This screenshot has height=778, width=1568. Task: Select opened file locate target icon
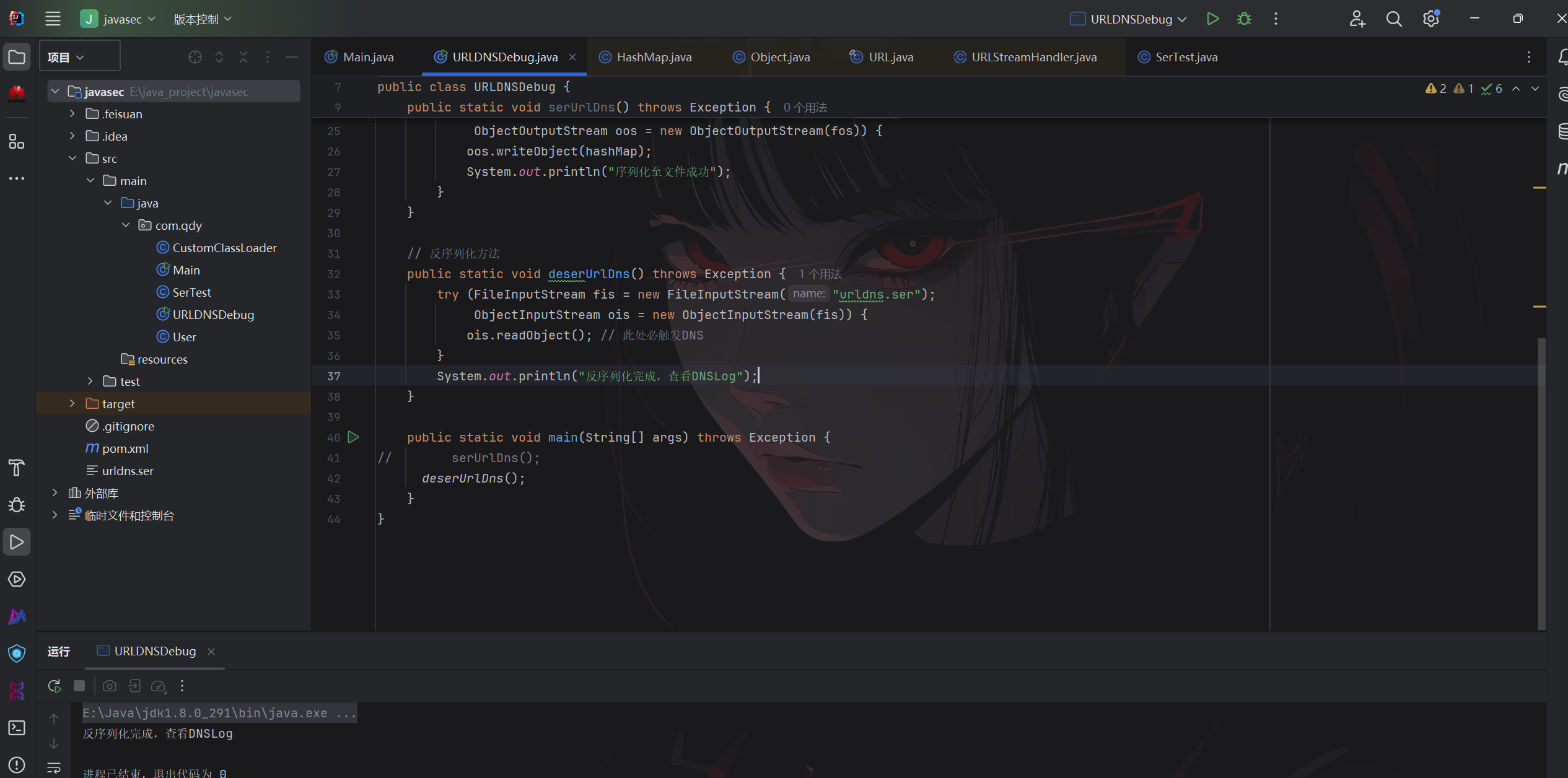tap(195, 57)
